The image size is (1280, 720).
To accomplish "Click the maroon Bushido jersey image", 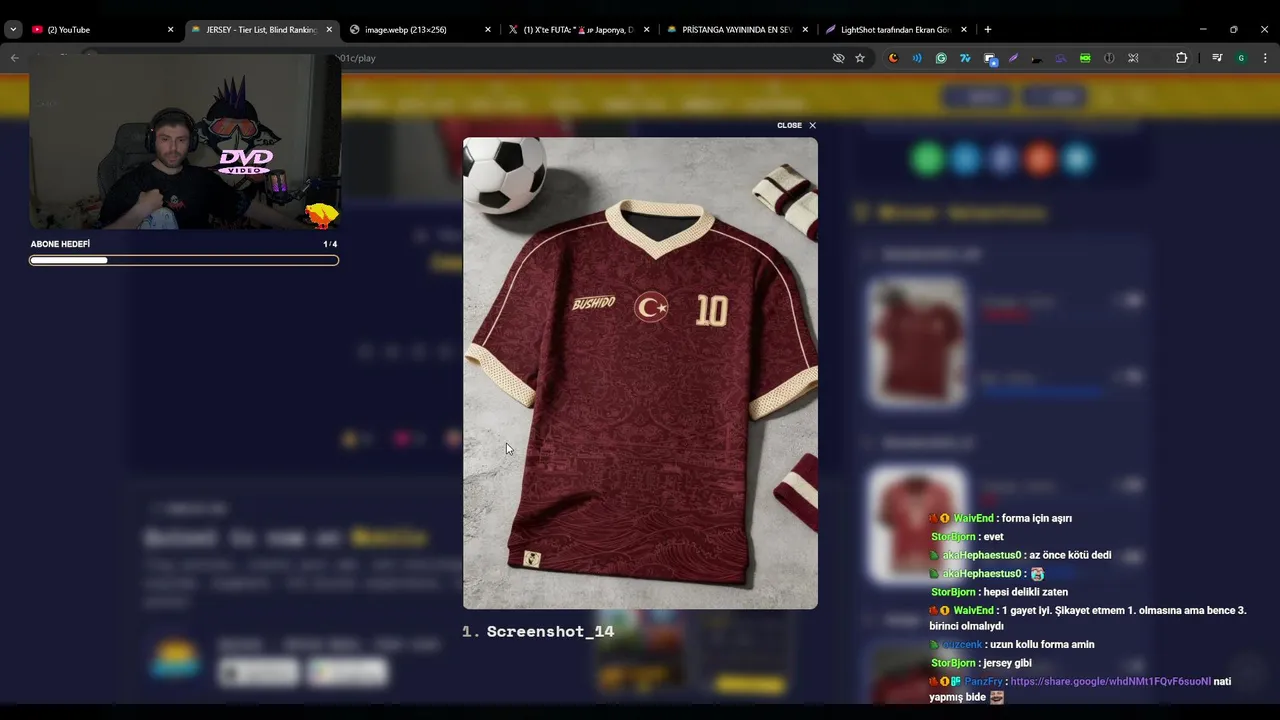I will click(x=640, y=373).
